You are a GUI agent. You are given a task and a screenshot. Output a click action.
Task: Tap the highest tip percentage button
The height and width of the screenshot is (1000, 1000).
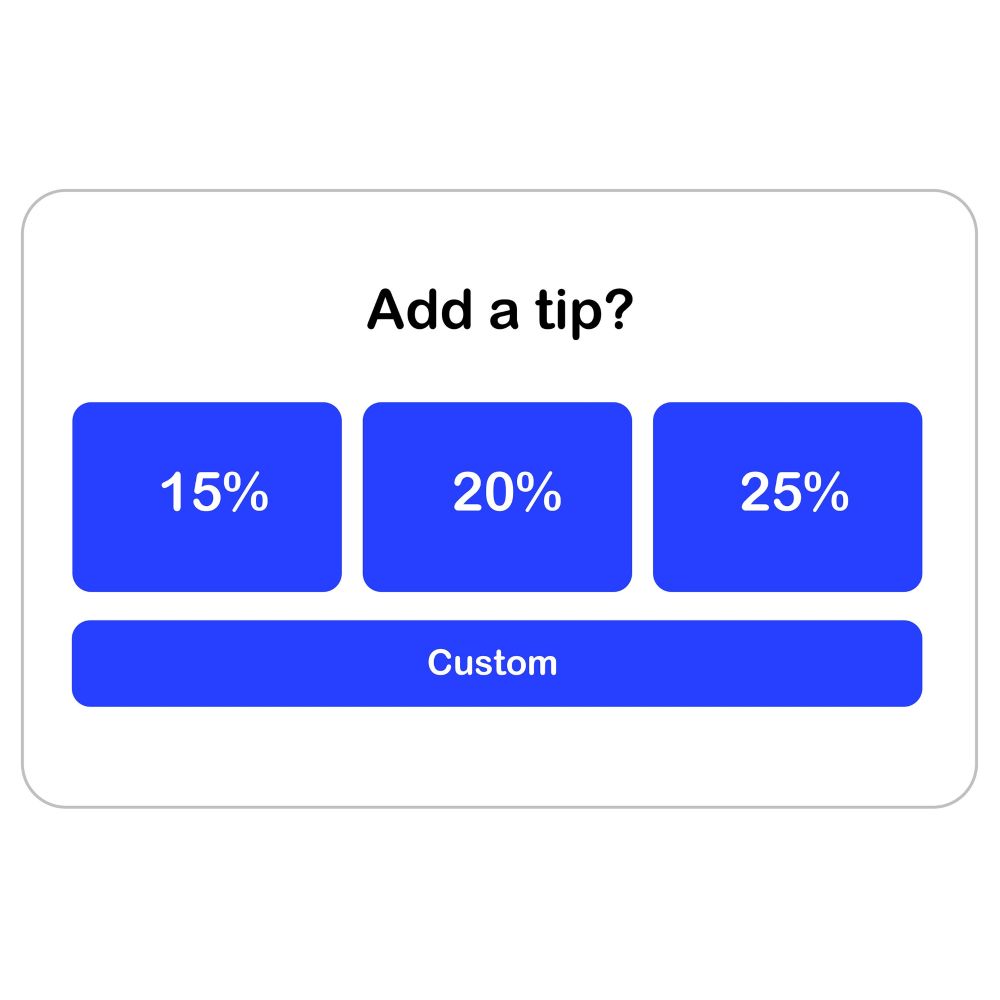pyautogui.click(x=787, y=497)
